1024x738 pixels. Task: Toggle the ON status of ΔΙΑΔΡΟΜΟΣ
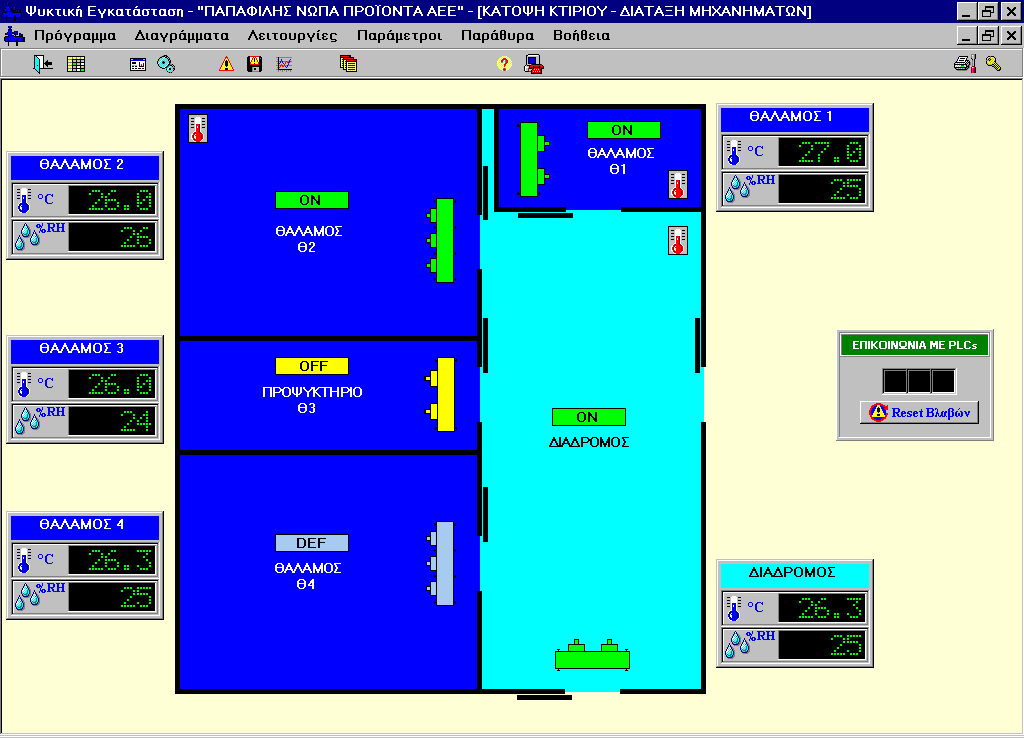588,417
